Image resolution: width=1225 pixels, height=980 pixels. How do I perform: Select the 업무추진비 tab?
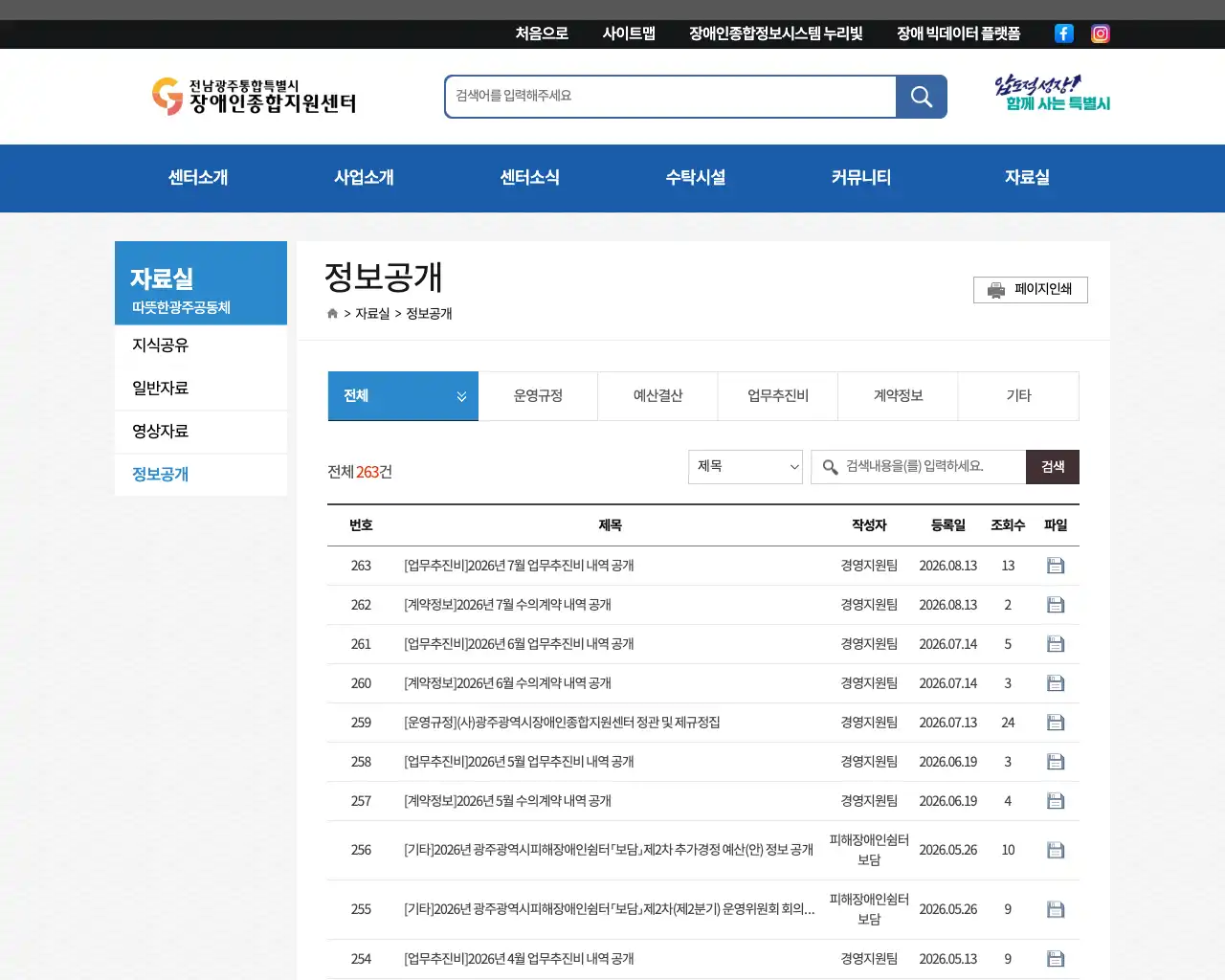tap(778, 396)
